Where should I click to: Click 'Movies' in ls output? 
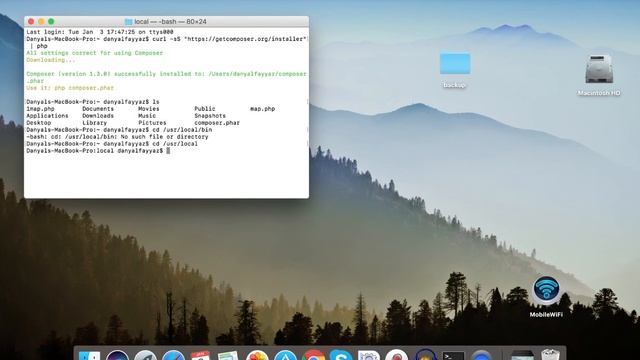point(149,109)
